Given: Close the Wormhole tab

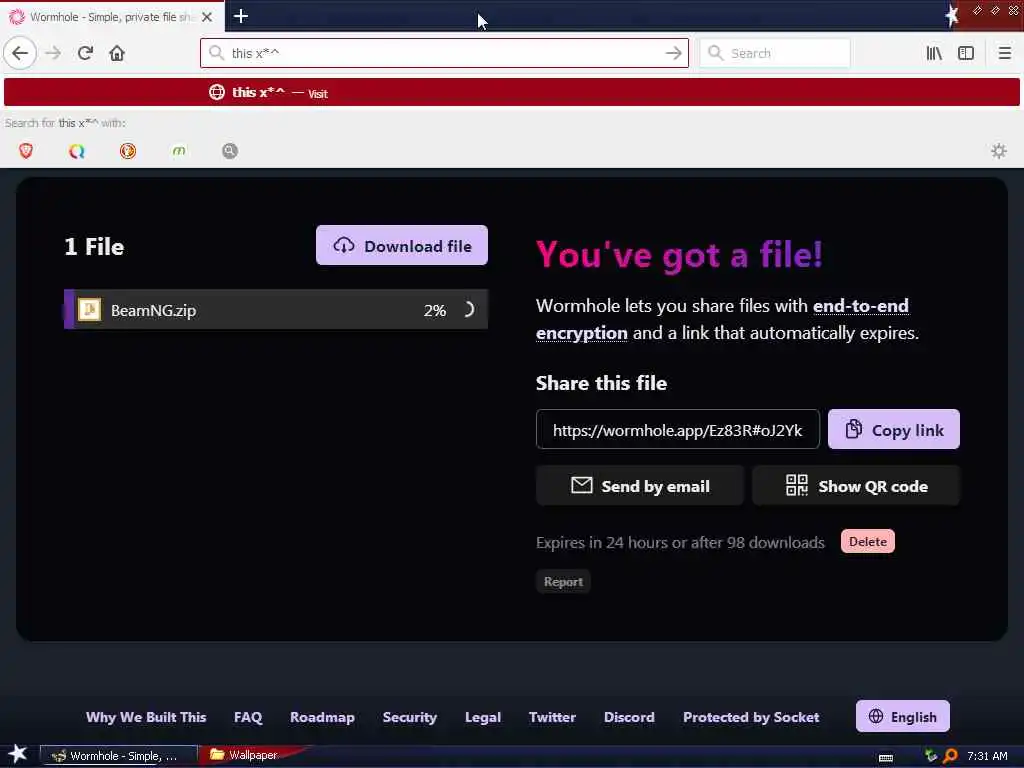Looking at the screenshot, I should click(207, 17).
